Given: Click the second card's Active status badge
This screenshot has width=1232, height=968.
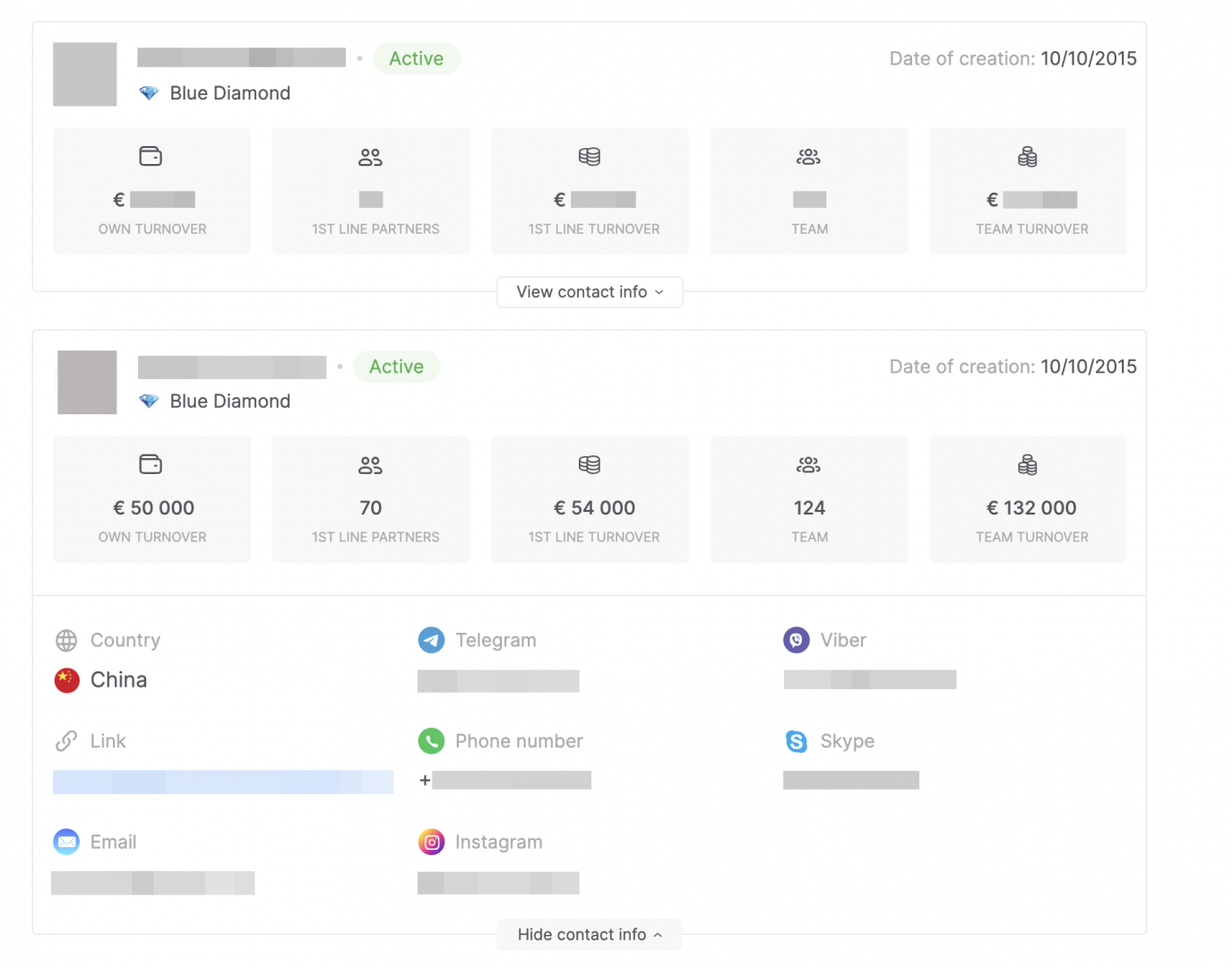Looking at the screenshot, I should click(396, 367).
